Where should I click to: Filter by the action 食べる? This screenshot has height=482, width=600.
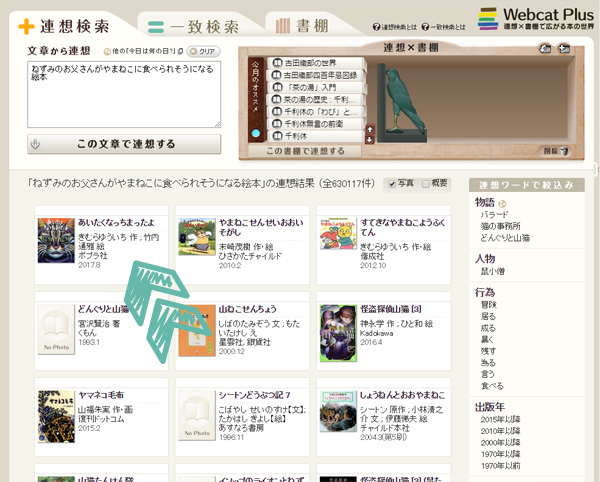click(x=492, y=386)
